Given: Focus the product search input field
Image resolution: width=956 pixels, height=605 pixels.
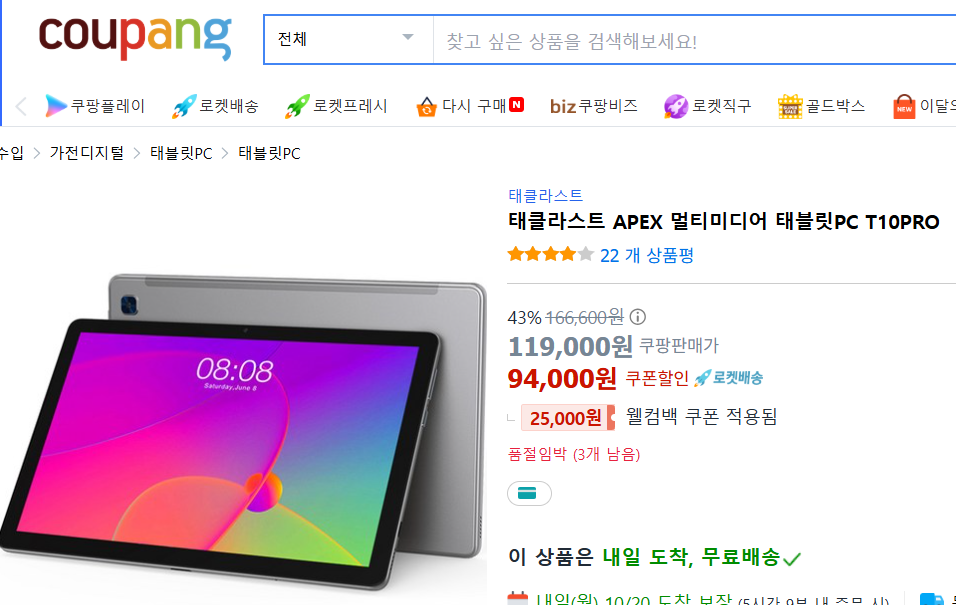Looking at the screenshot, I should tap(694, 41).
